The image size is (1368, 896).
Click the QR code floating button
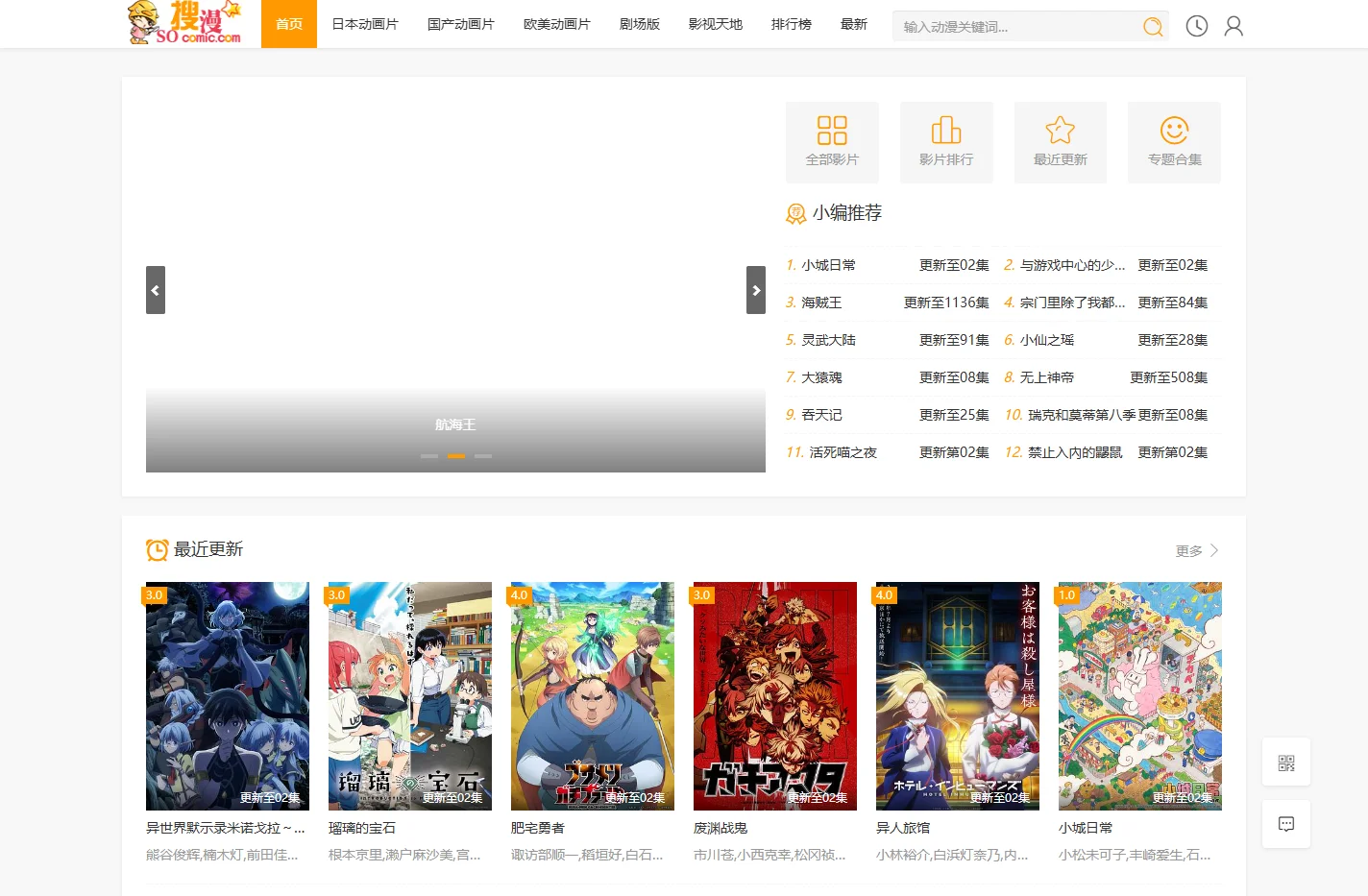coord(1286,763)
